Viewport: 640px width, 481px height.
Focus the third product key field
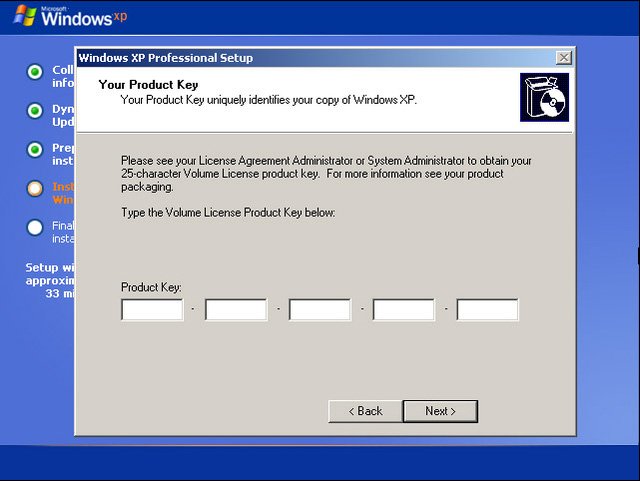pos(320,310)
